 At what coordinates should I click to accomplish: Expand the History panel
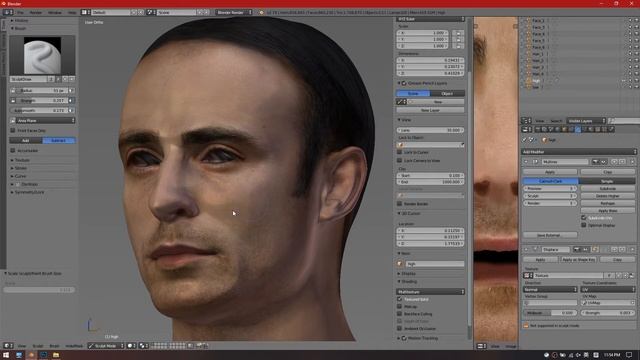tap(21, 20)
